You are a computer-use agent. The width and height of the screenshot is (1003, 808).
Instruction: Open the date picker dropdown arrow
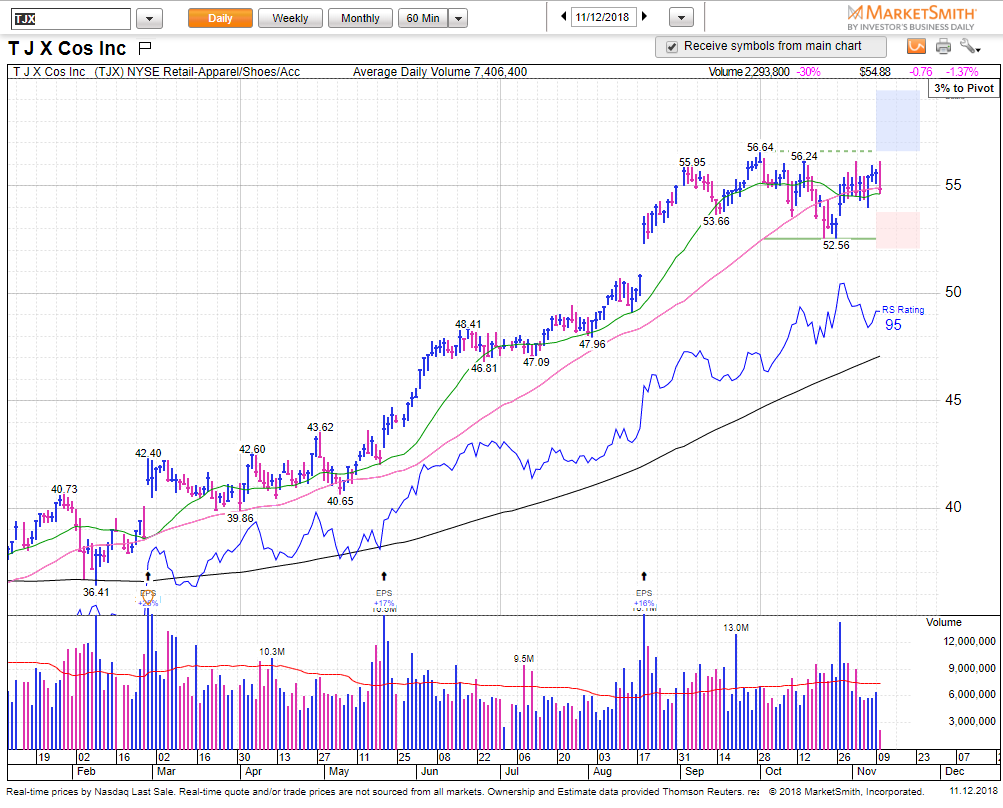coord(681,19)
